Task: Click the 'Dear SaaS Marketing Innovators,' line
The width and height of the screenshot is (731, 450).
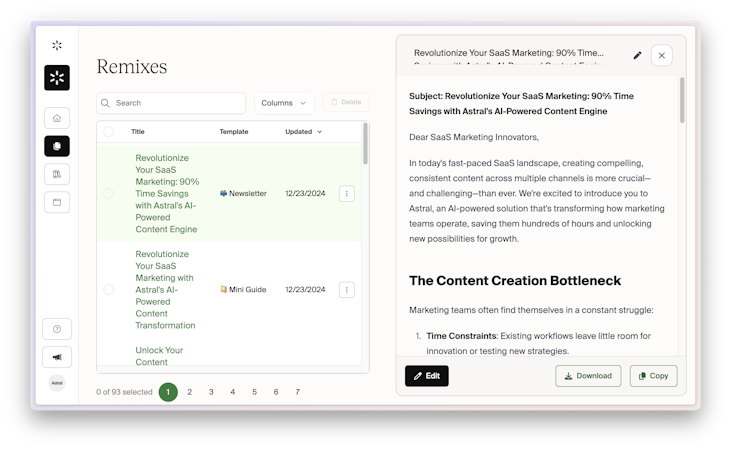Action: click(474, 137)
